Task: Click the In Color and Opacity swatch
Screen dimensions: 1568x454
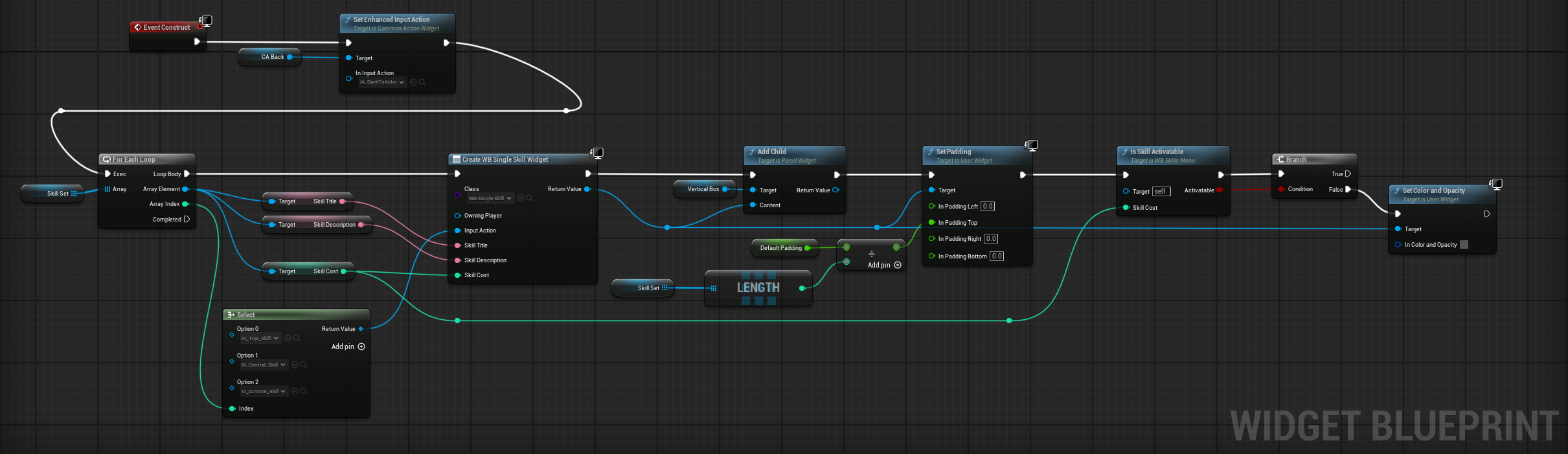Action: [x=1464, y=245]
